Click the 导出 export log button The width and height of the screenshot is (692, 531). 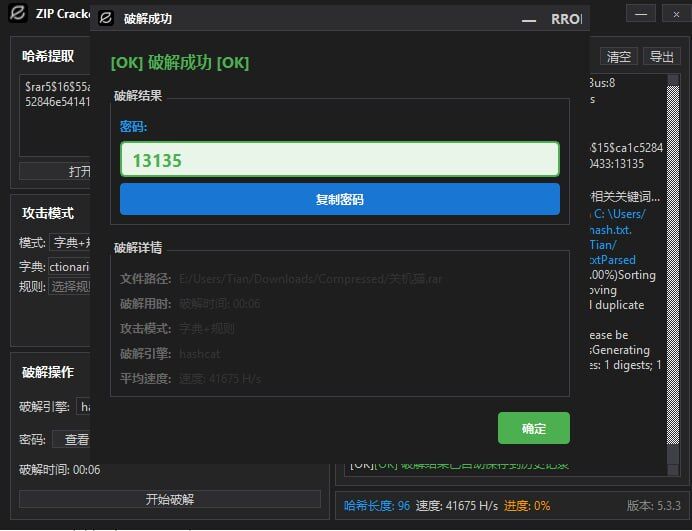[x=661, y=57]
